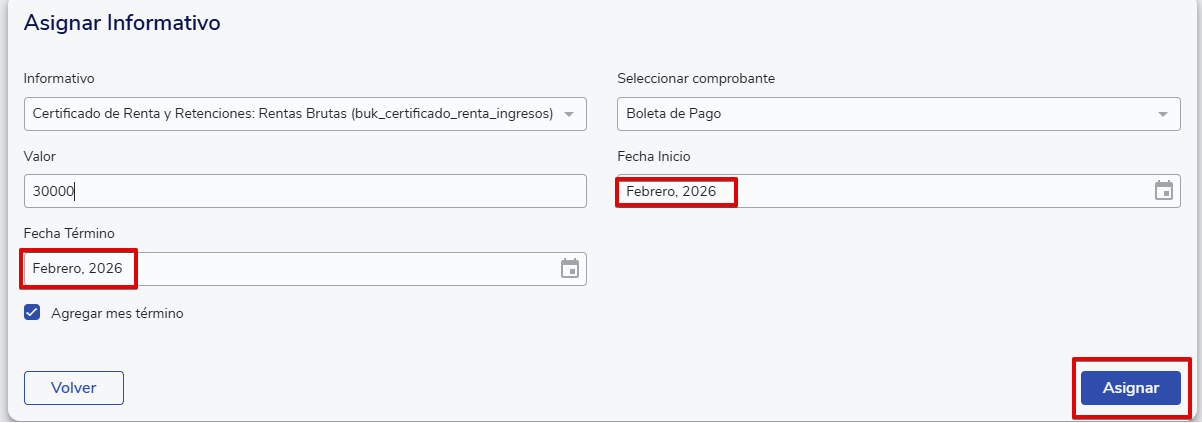Open the Fecha Término calendar picker icon
The image size is (1202, 423).
point(570,268)
